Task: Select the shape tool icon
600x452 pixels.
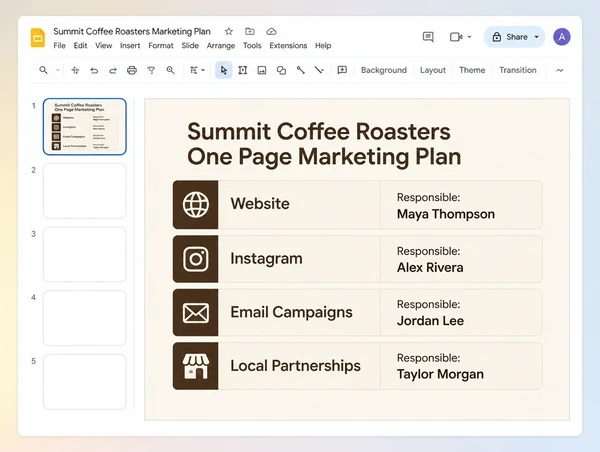Action: tap(281, 70)
